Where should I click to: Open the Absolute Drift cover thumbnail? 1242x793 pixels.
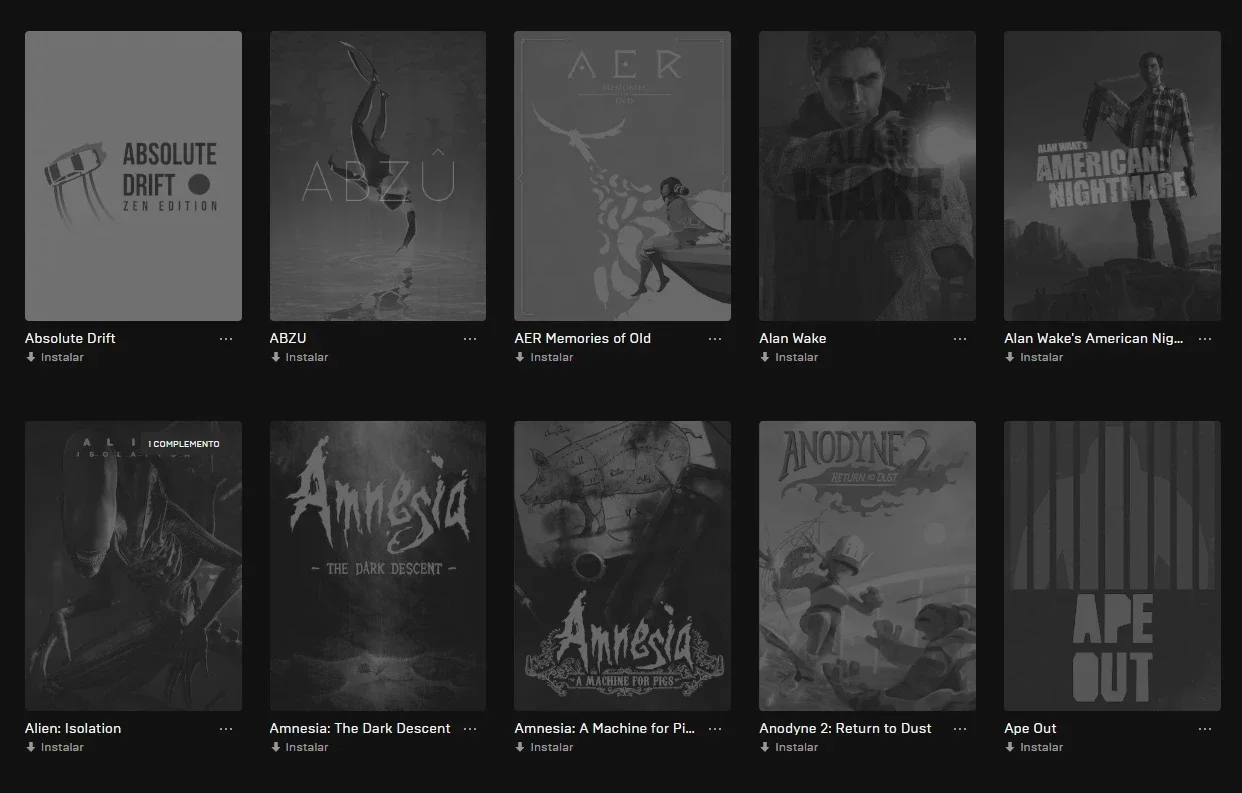(133, 176)
